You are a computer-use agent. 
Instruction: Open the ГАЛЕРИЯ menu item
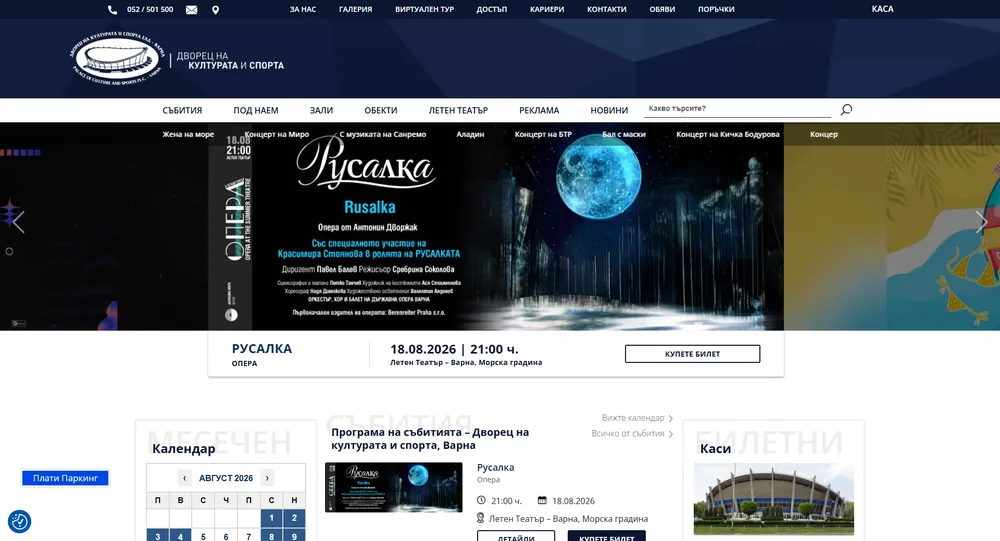[355, 10]
